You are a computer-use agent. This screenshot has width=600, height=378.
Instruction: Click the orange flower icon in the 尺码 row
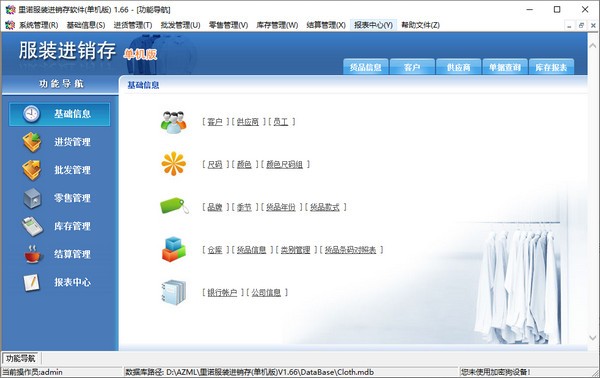pyautogui.click(x=173, y=164)
